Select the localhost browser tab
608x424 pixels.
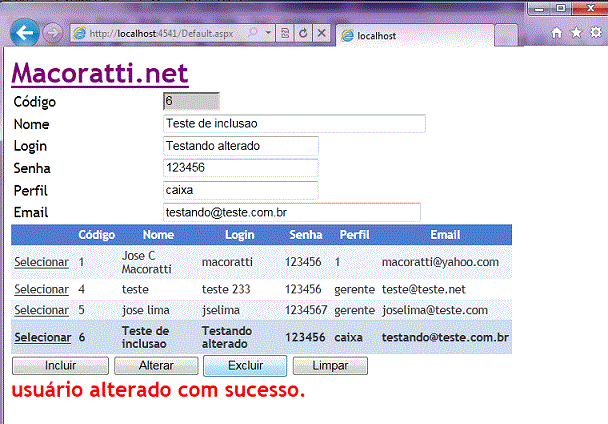pyautogui.click(x=415, y=36)
